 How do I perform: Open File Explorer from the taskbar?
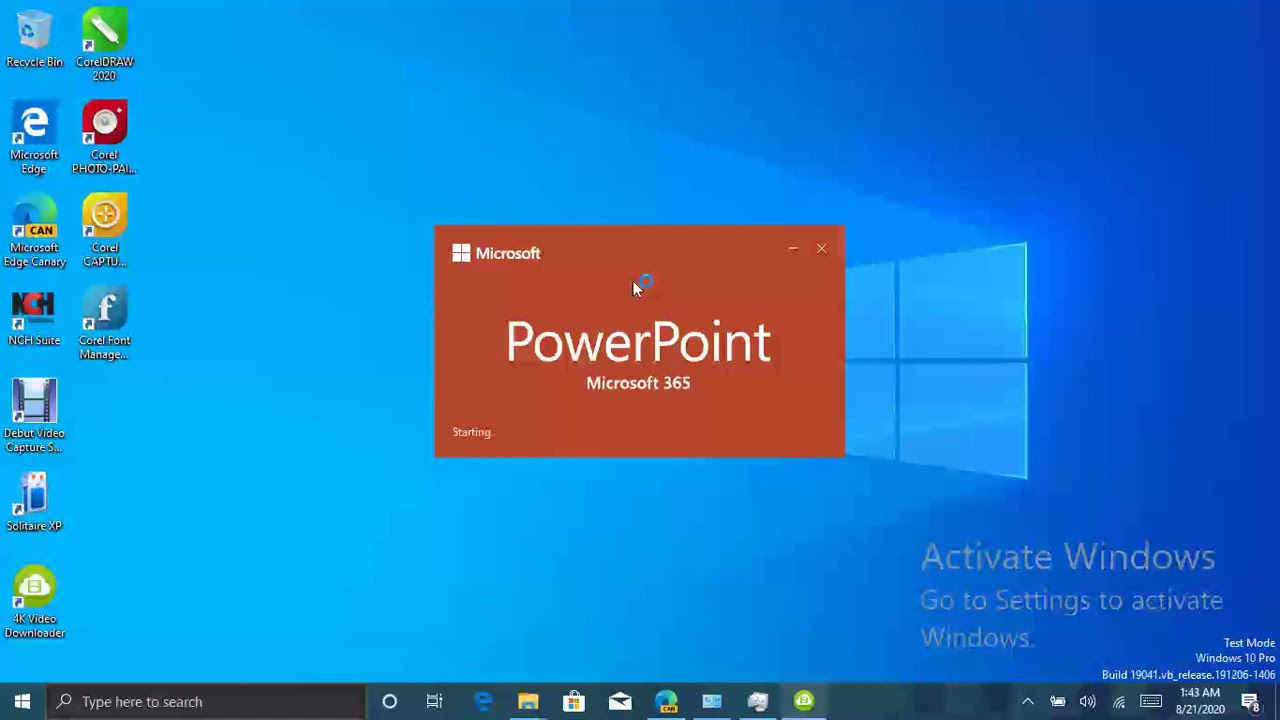(x=528, y=701)
